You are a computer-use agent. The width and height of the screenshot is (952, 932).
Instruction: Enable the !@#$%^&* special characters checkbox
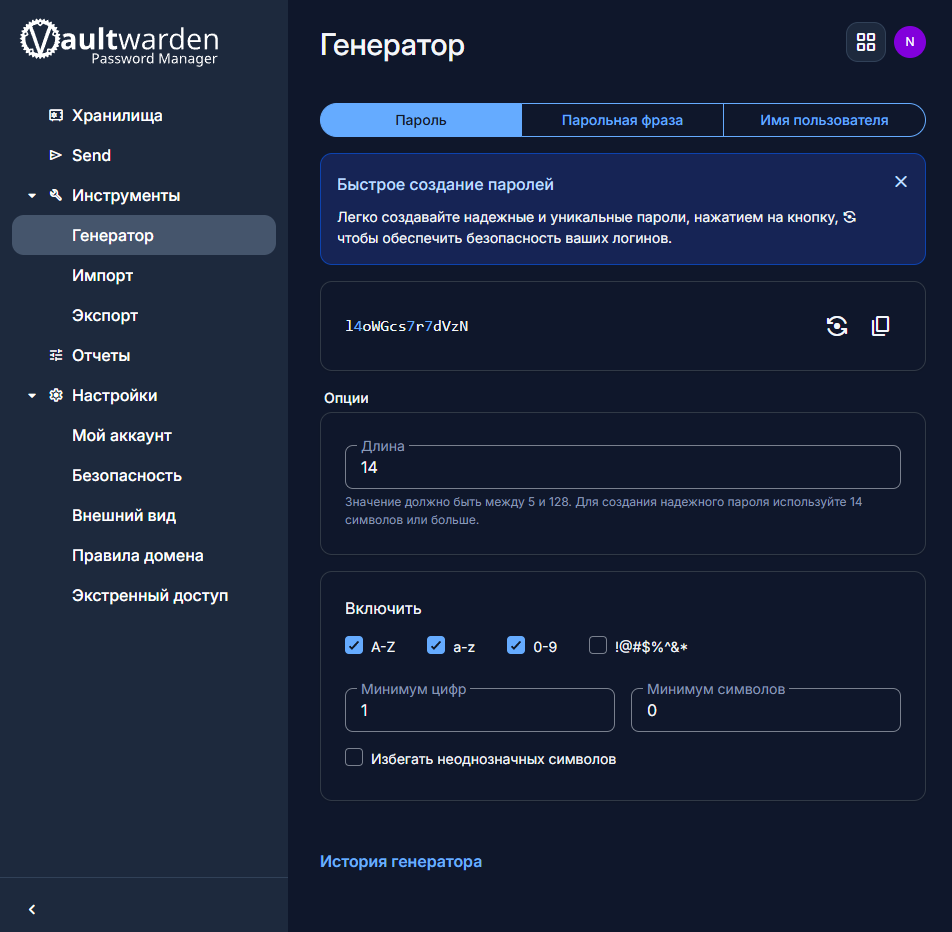(598, 645)
